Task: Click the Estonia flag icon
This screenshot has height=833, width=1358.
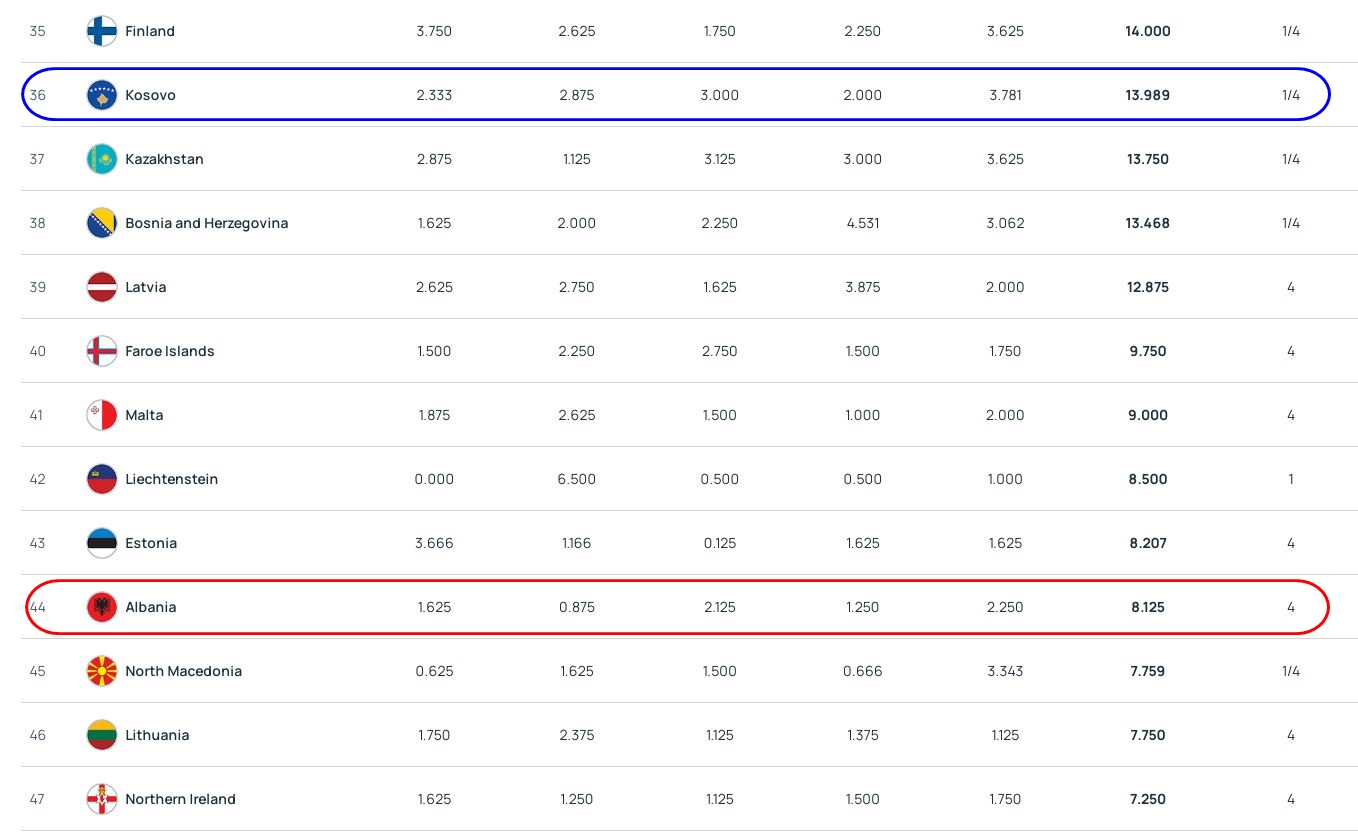Action: click(102, 543)
